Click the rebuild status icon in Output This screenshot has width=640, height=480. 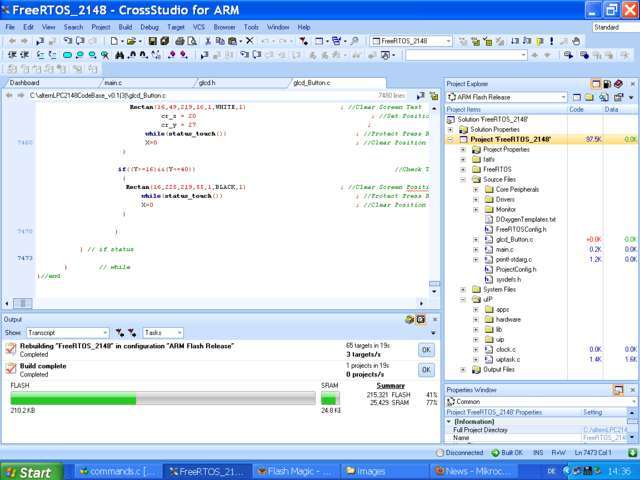click(x=10, y=349)
